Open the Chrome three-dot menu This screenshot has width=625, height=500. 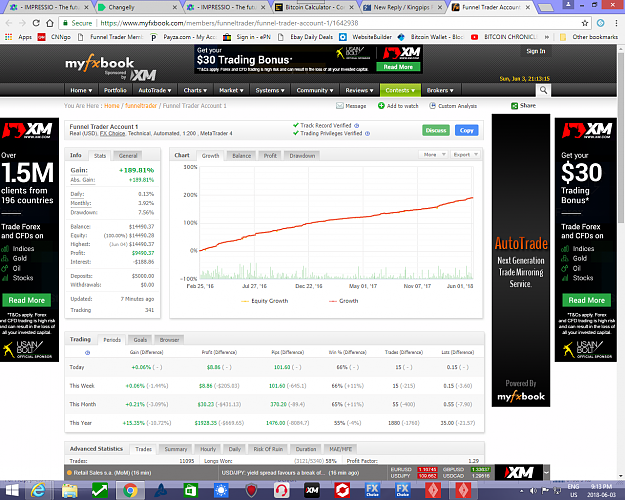617,23
